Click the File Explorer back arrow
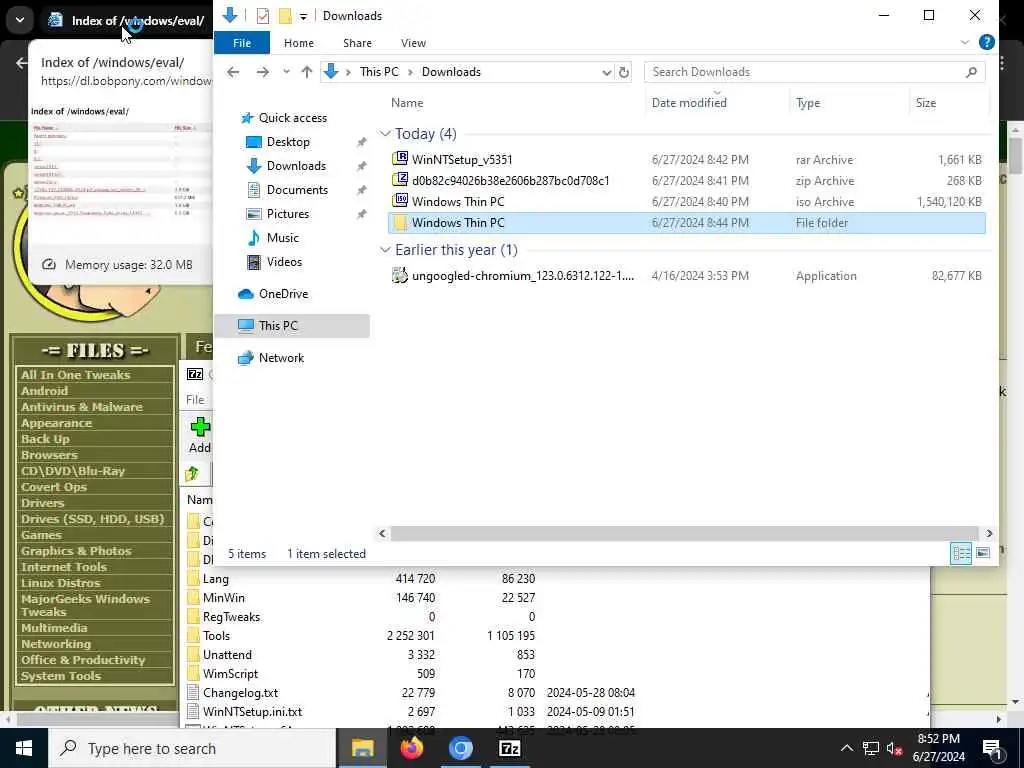This screenshot has width=1024, height=768. 233,72
